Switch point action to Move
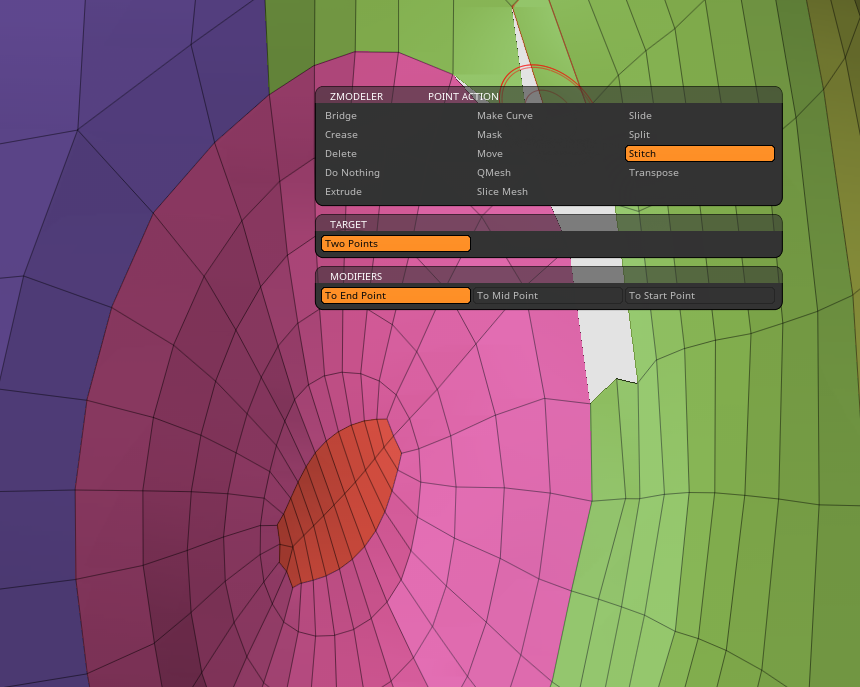Screen dimensions: 860x687 [x=489, y=154]
